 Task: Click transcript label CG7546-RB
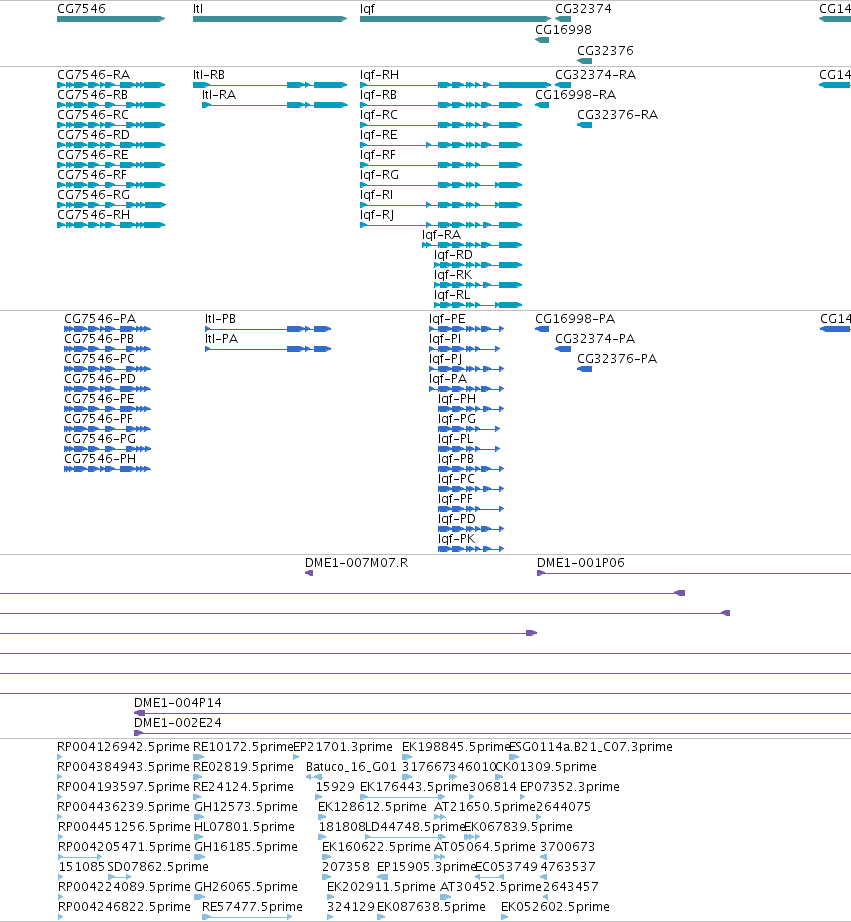coord(92,95)
